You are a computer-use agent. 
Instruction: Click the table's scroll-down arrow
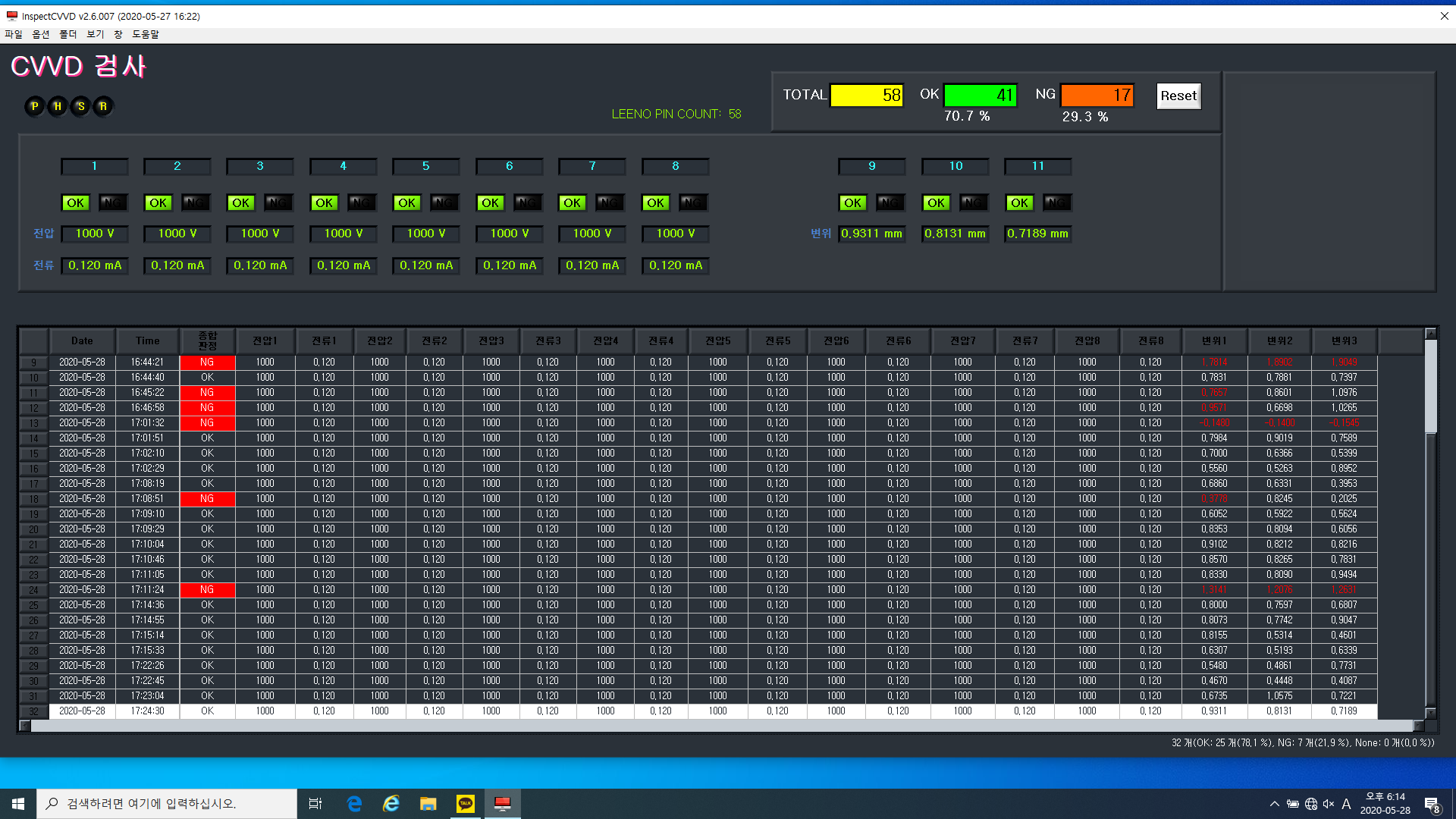(1430, 713)
